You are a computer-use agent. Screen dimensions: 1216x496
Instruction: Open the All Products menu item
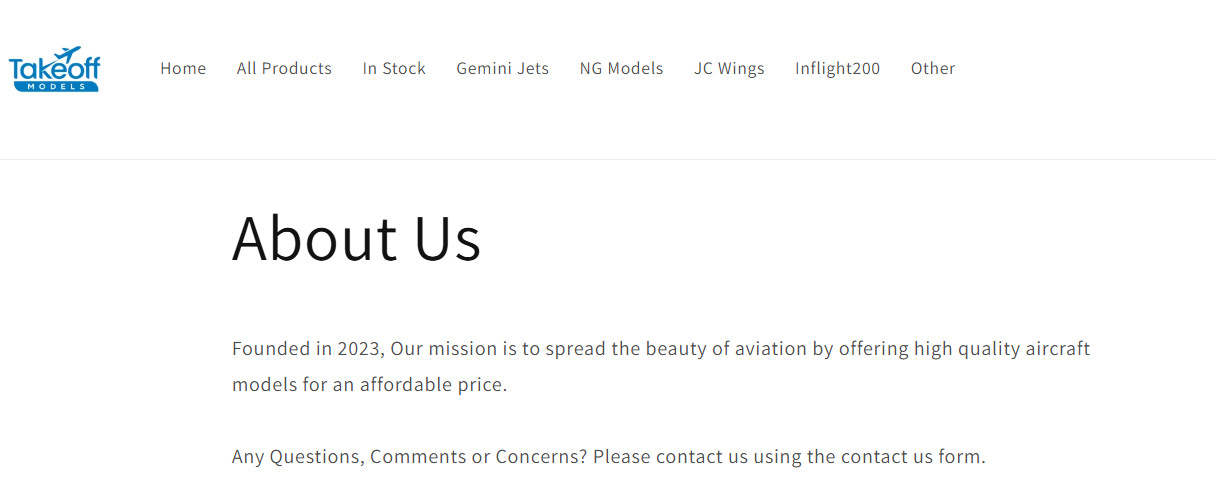284,68
